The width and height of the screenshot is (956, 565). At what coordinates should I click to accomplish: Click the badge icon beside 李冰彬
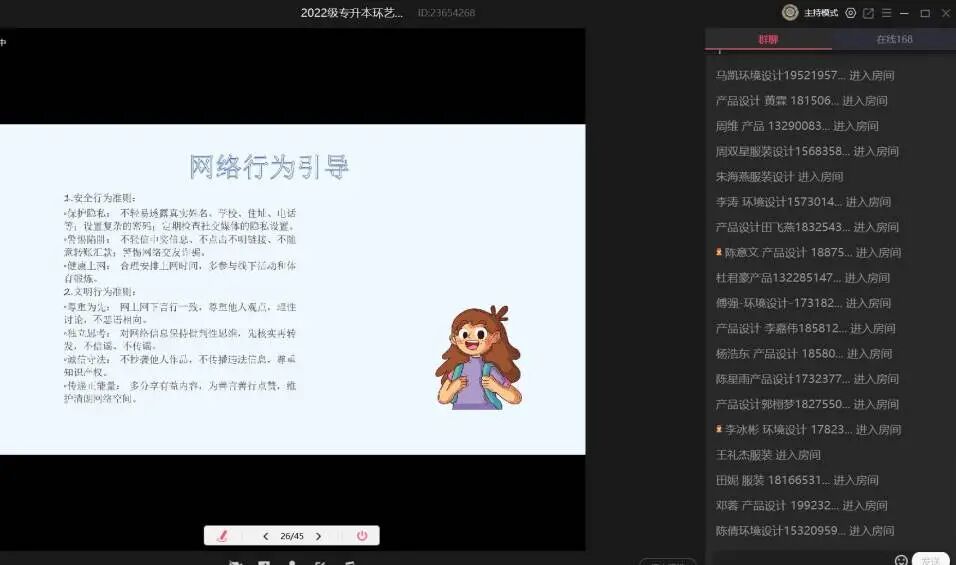(x=719, y=429)
